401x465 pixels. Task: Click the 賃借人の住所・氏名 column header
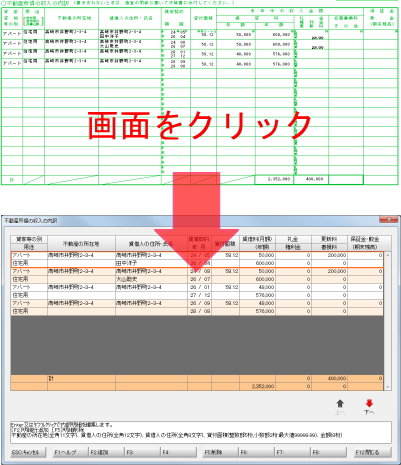click(x=151, y=244)
